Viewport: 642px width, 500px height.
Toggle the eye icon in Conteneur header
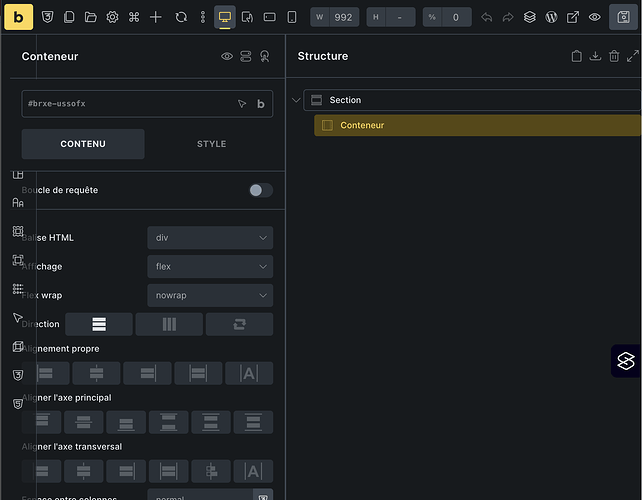pyautogui.click(x=227, y=56)
